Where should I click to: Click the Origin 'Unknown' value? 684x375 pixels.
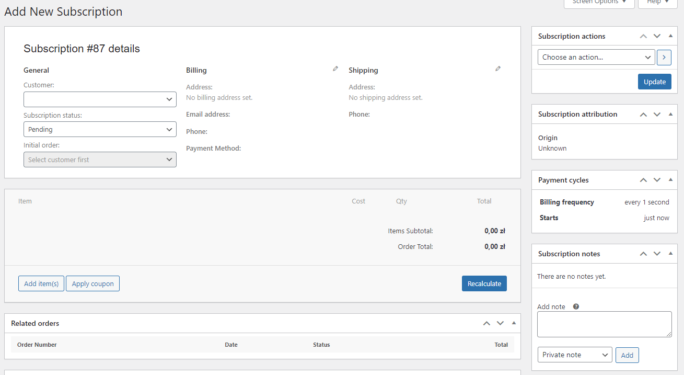[x=552, y=148]
